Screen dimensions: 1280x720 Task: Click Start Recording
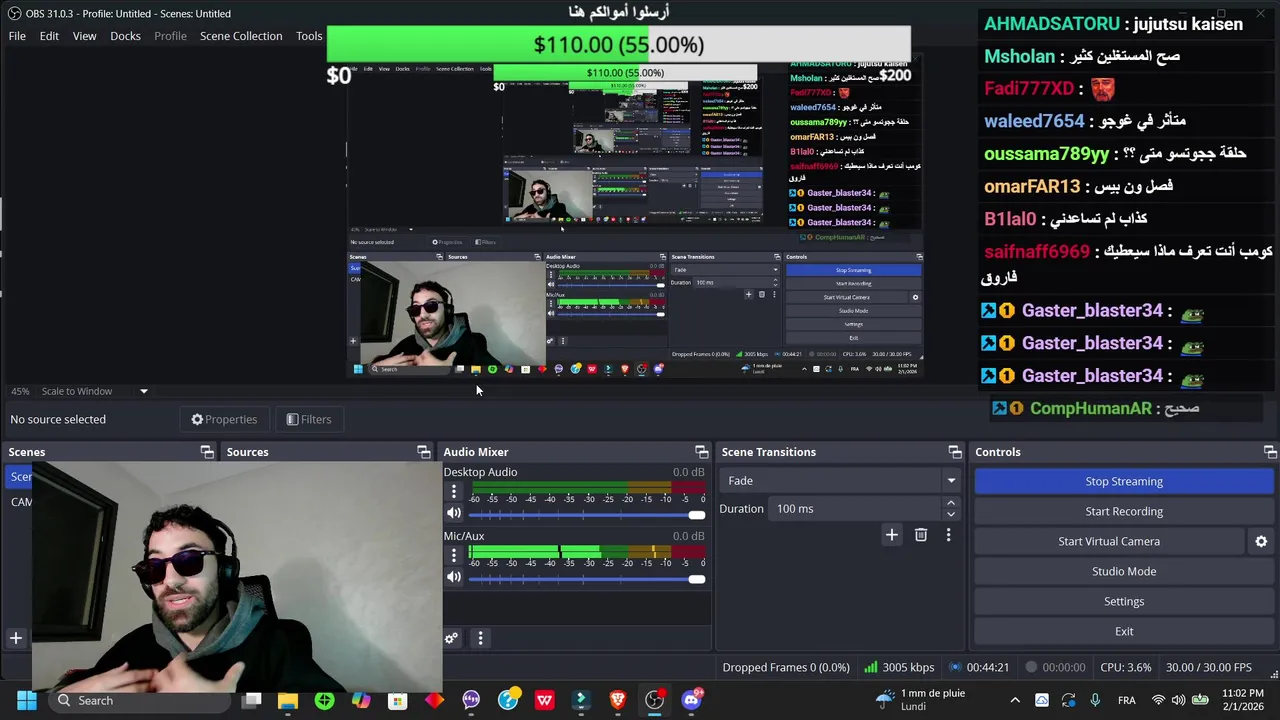pos(1124,511)
